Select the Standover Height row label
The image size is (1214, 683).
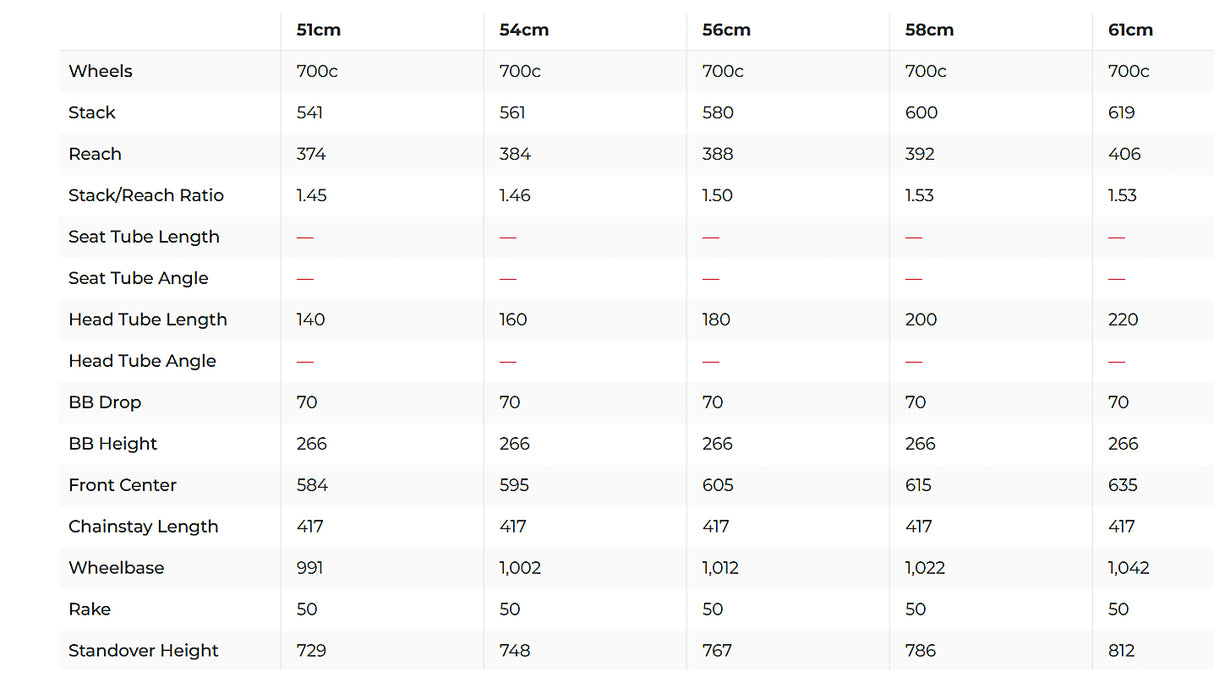tap(143, 650)
